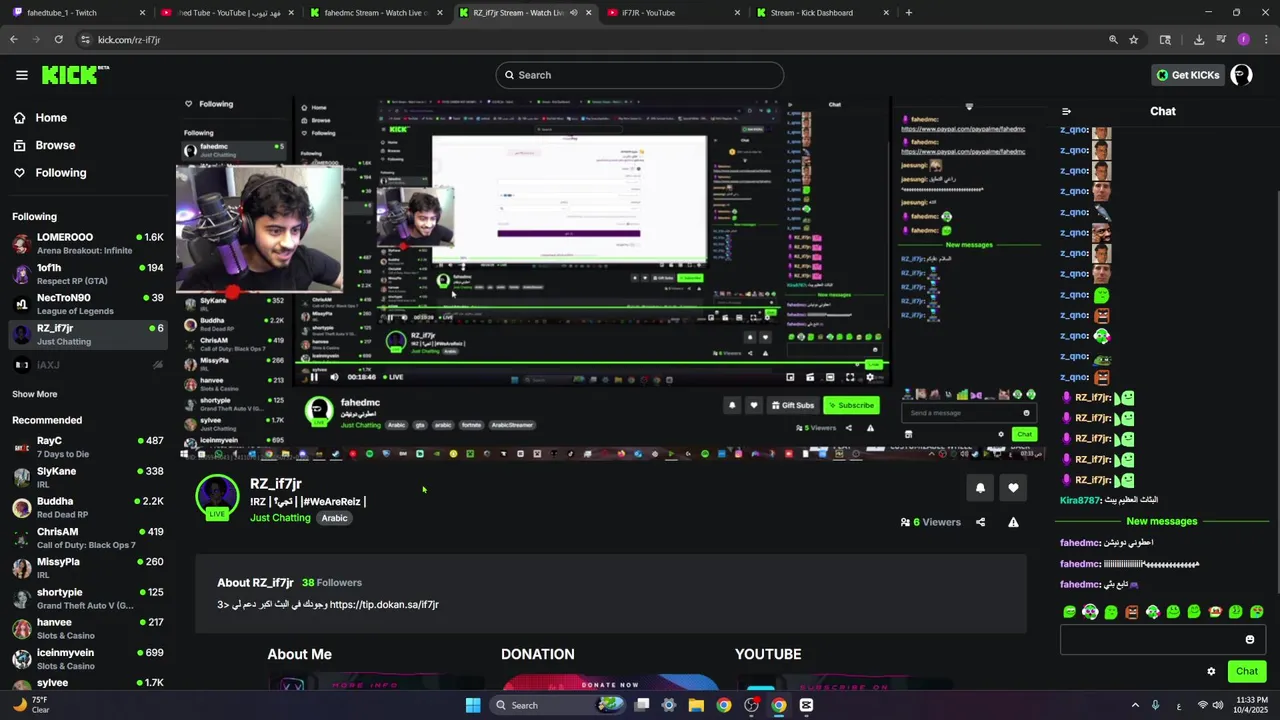
Task: Open ChrisAM recommended channel
Action: point(88,537)
